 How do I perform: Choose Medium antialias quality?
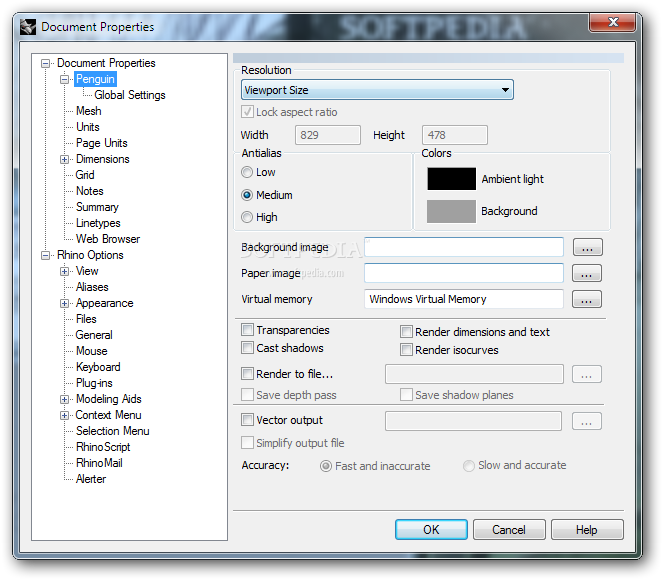[247, 195]
